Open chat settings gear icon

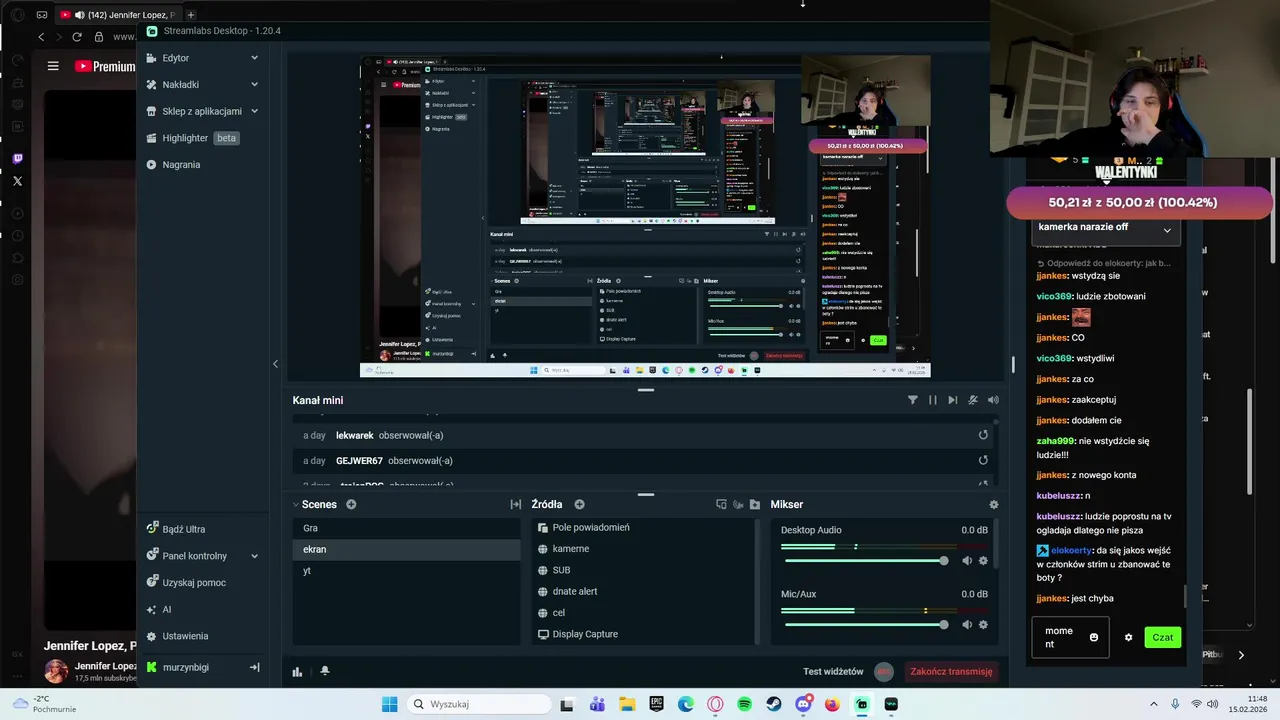pyautogui.click(x=1128, y=637)
